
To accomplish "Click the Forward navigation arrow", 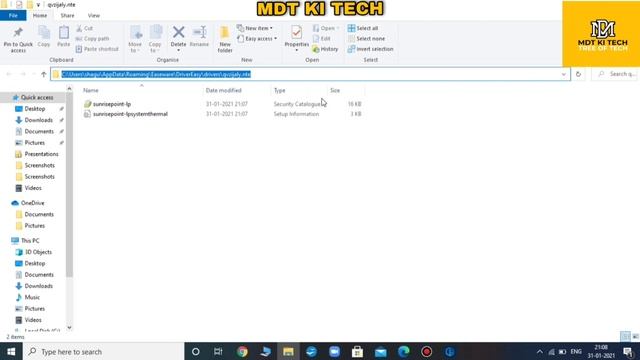I will [x=23, y=74].
